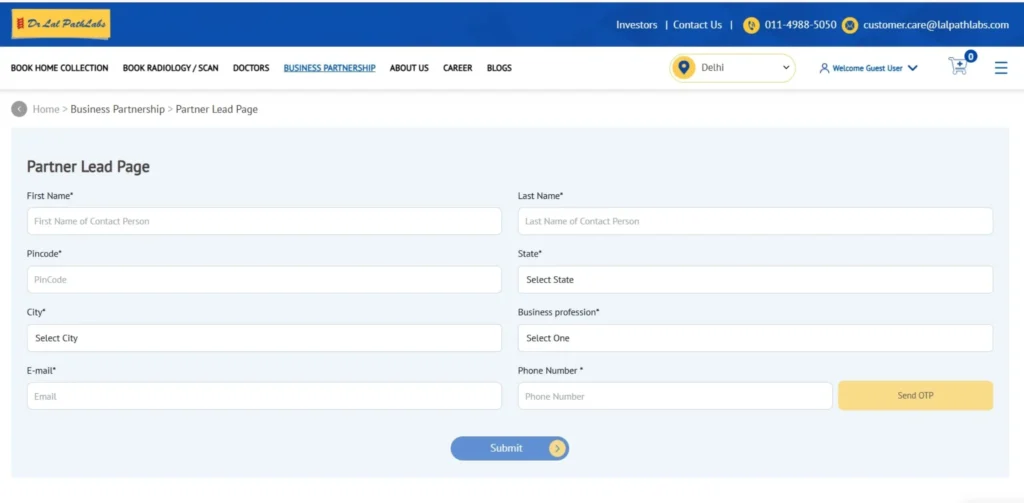
Task: Submit the partner lead form
Action: pos(509,448)
